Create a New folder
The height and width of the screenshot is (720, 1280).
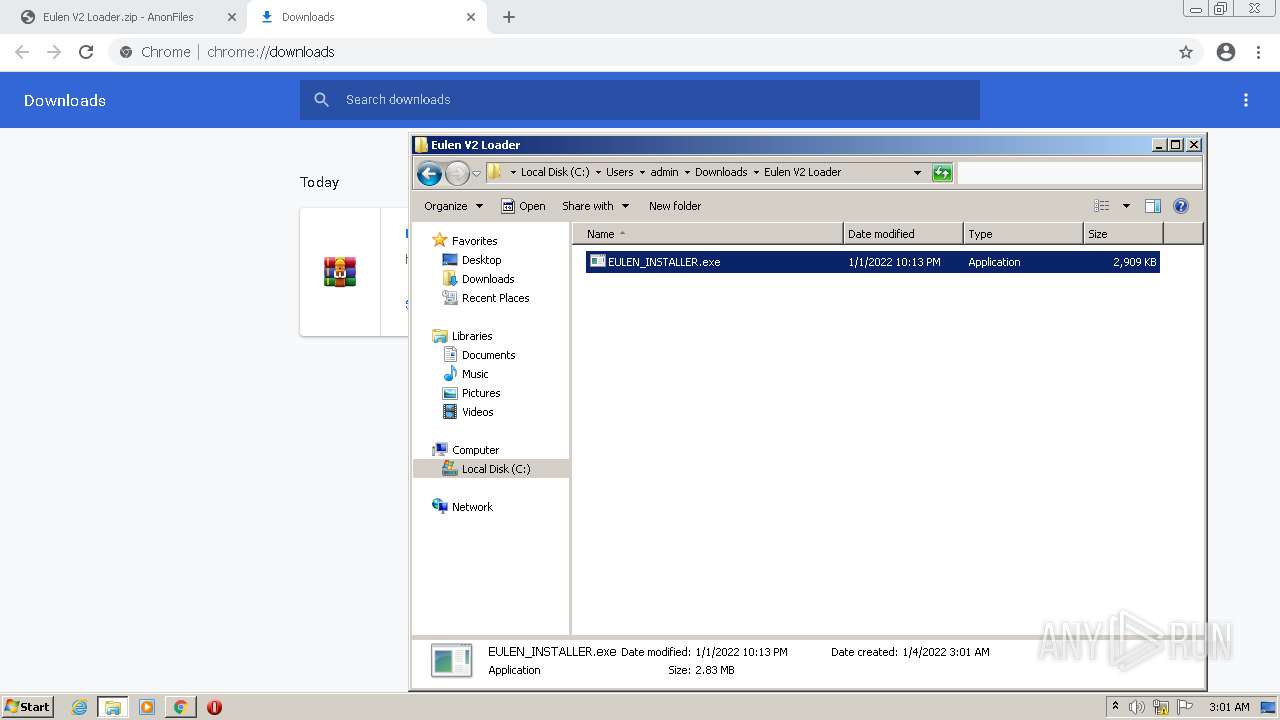pos(675,206)
